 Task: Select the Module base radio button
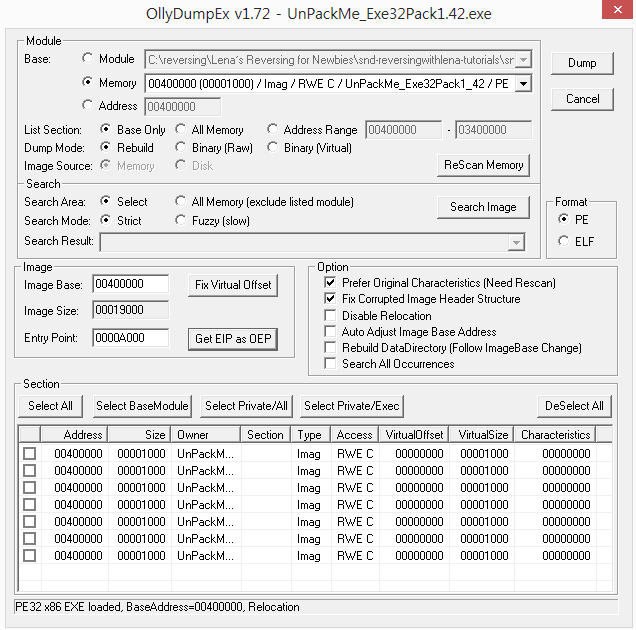click(x=87, y=58)
